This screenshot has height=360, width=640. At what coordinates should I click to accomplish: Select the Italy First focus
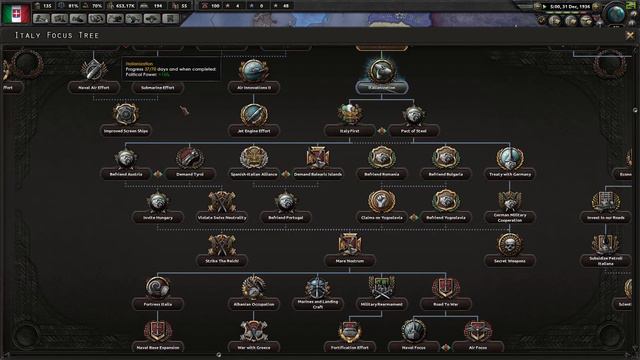[350, 120]
